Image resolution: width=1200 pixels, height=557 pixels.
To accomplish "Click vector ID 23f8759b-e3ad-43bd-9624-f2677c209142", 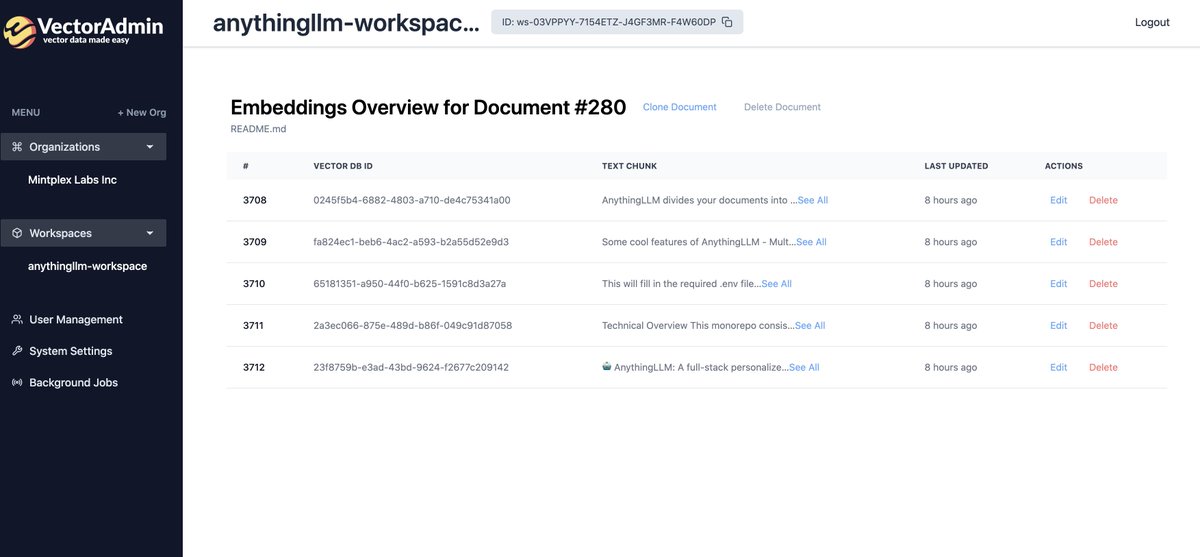I will [x=411, y=368].
